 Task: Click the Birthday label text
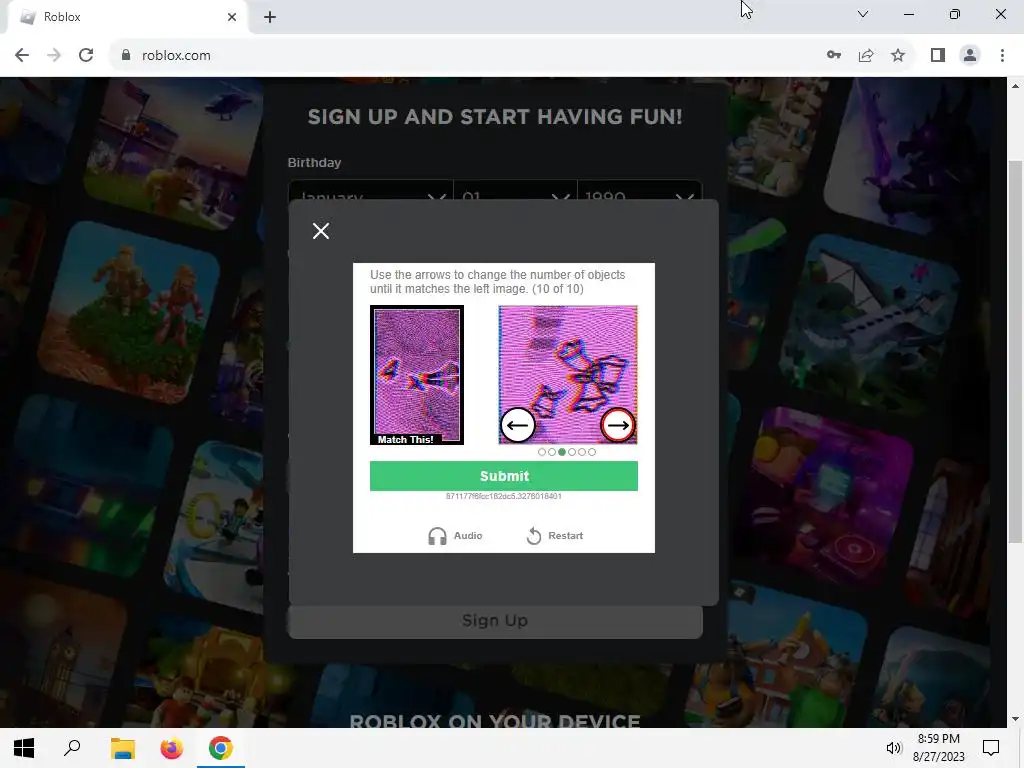pyautogui.click(x=314, y=163)
